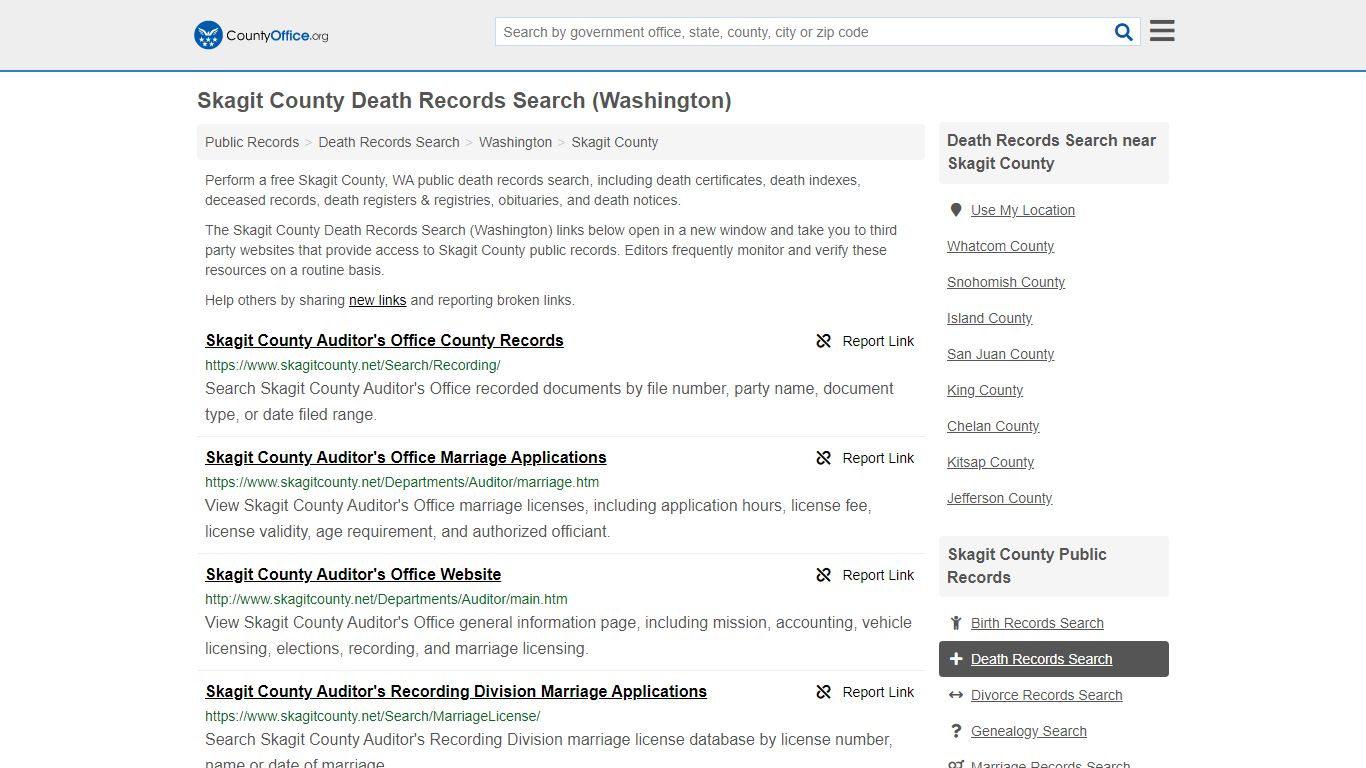Open Divorce Records Search
Image resolution: width=1366 pixels, height=768 pixels.
pos(1046,695)
